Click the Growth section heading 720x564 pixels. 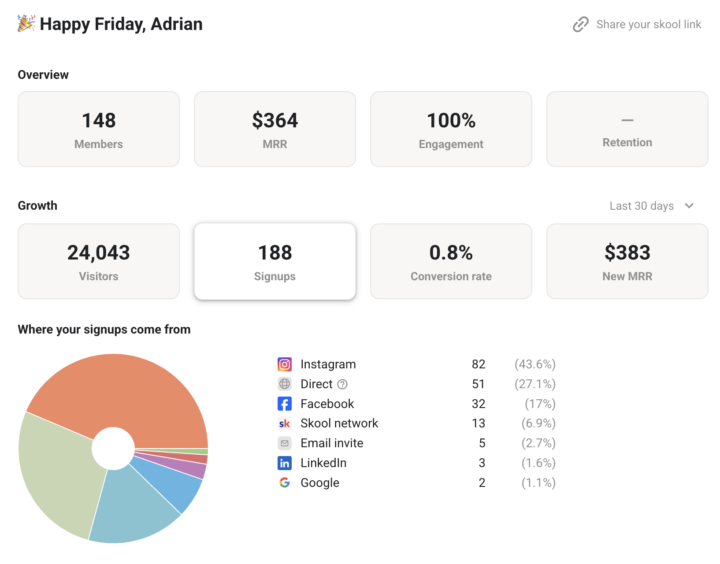pos(38,205)
